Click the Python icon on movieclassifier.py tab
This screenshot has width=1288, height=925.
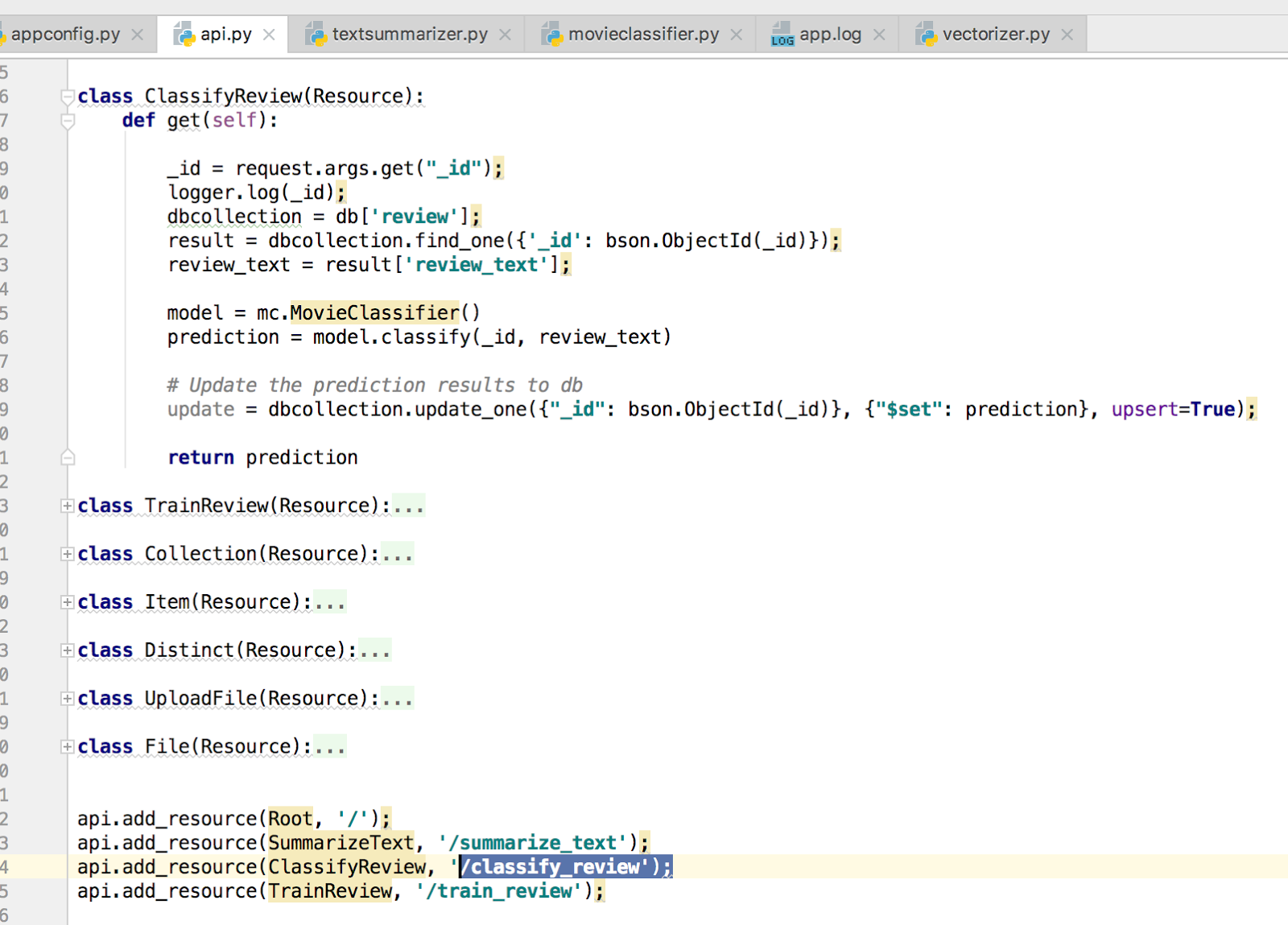[x=551, y=35]
